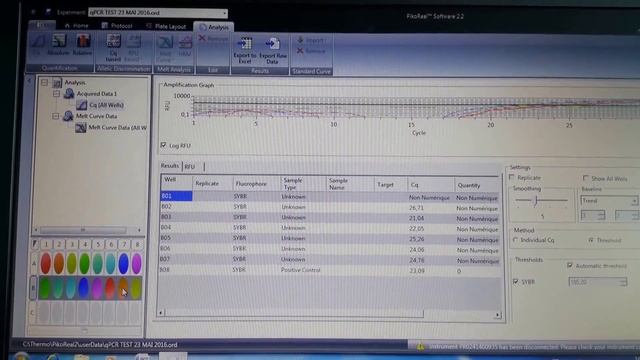Select plate row header A

coord(34,263)
